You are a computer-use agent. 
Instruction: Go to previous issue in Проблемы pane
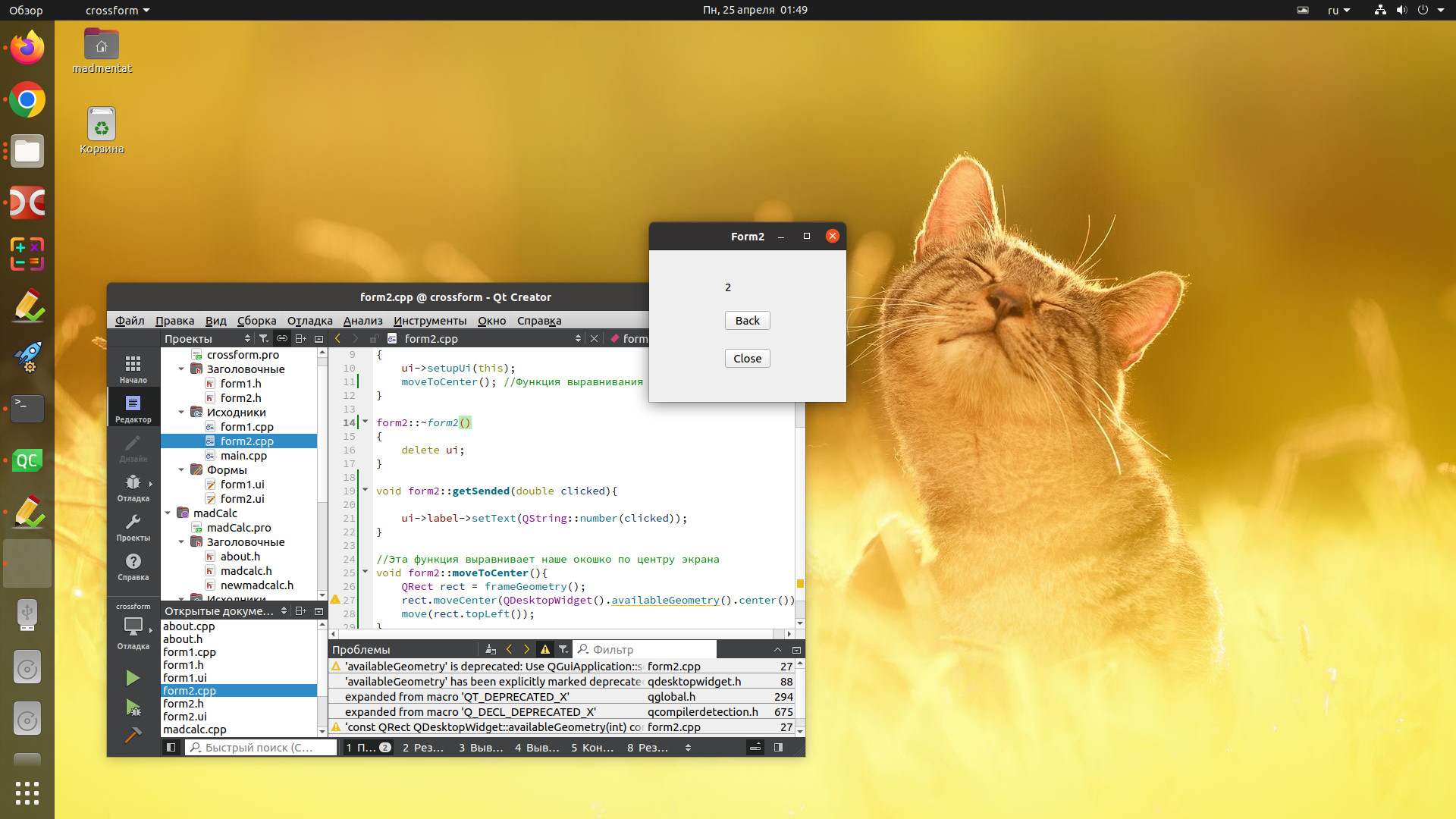coord(509,650)
